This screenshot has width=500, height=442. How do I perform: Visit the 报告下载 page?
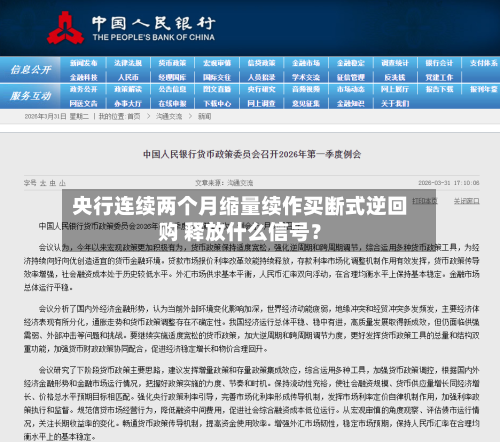click(x=439, y=89)
